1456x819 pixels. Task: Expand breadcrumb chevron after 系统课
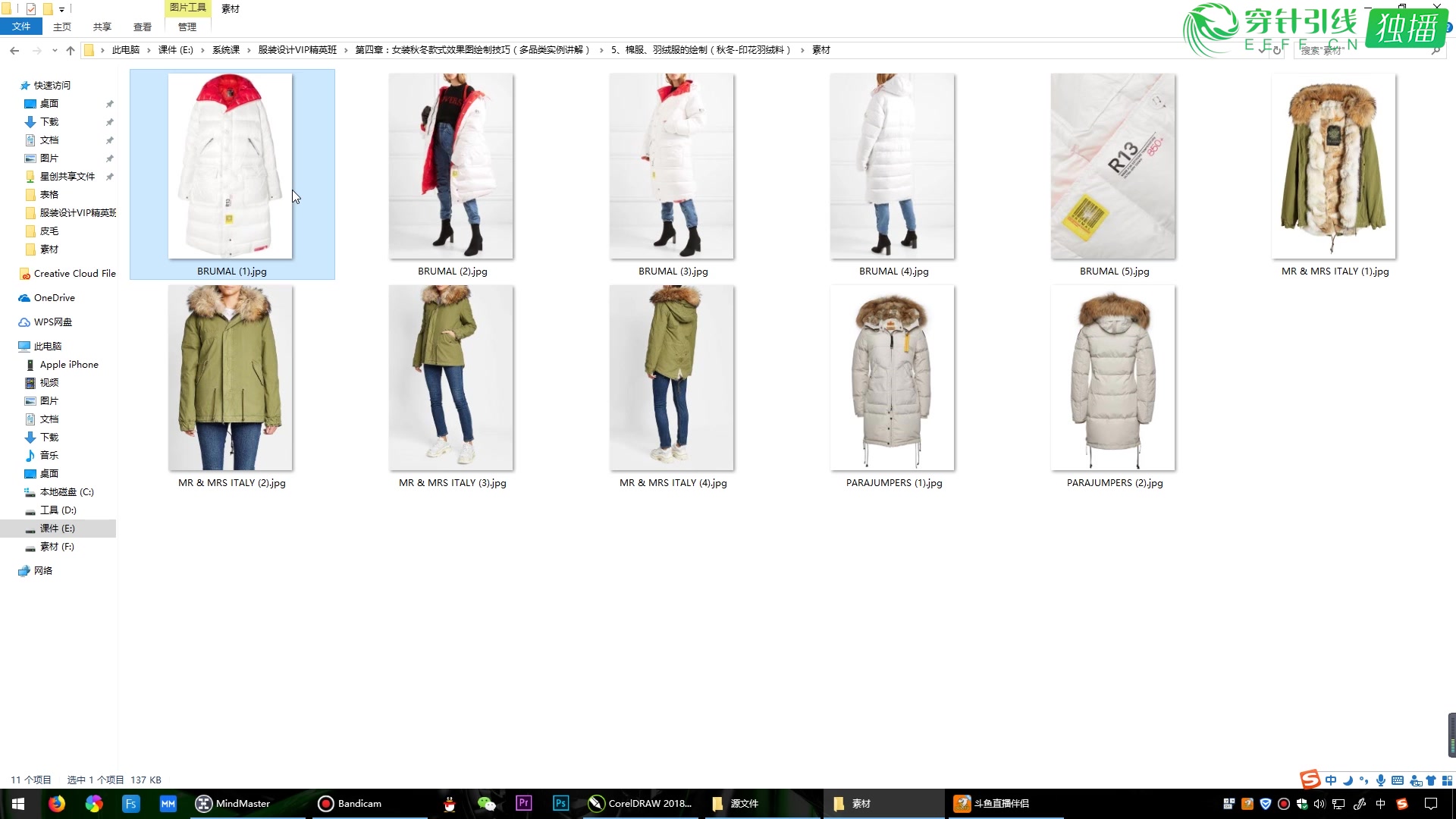[x=249, y=50]
